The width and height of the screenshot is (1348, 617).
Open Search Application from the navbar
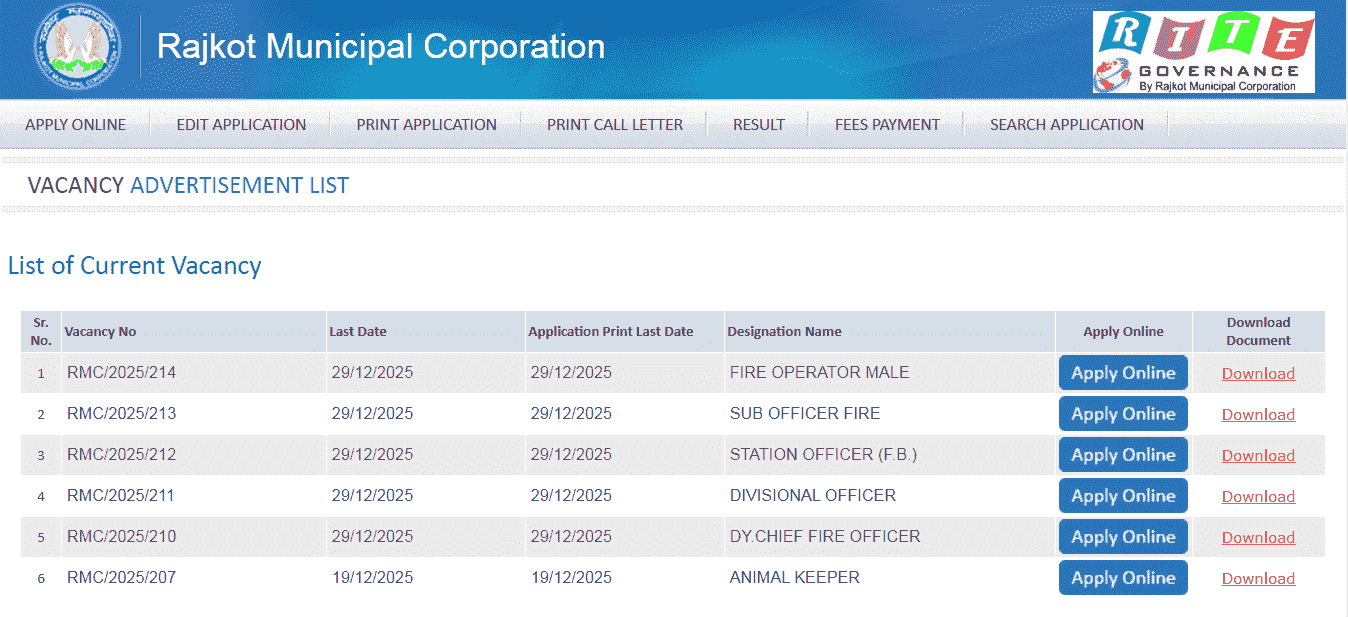(x=1066, y=125)
